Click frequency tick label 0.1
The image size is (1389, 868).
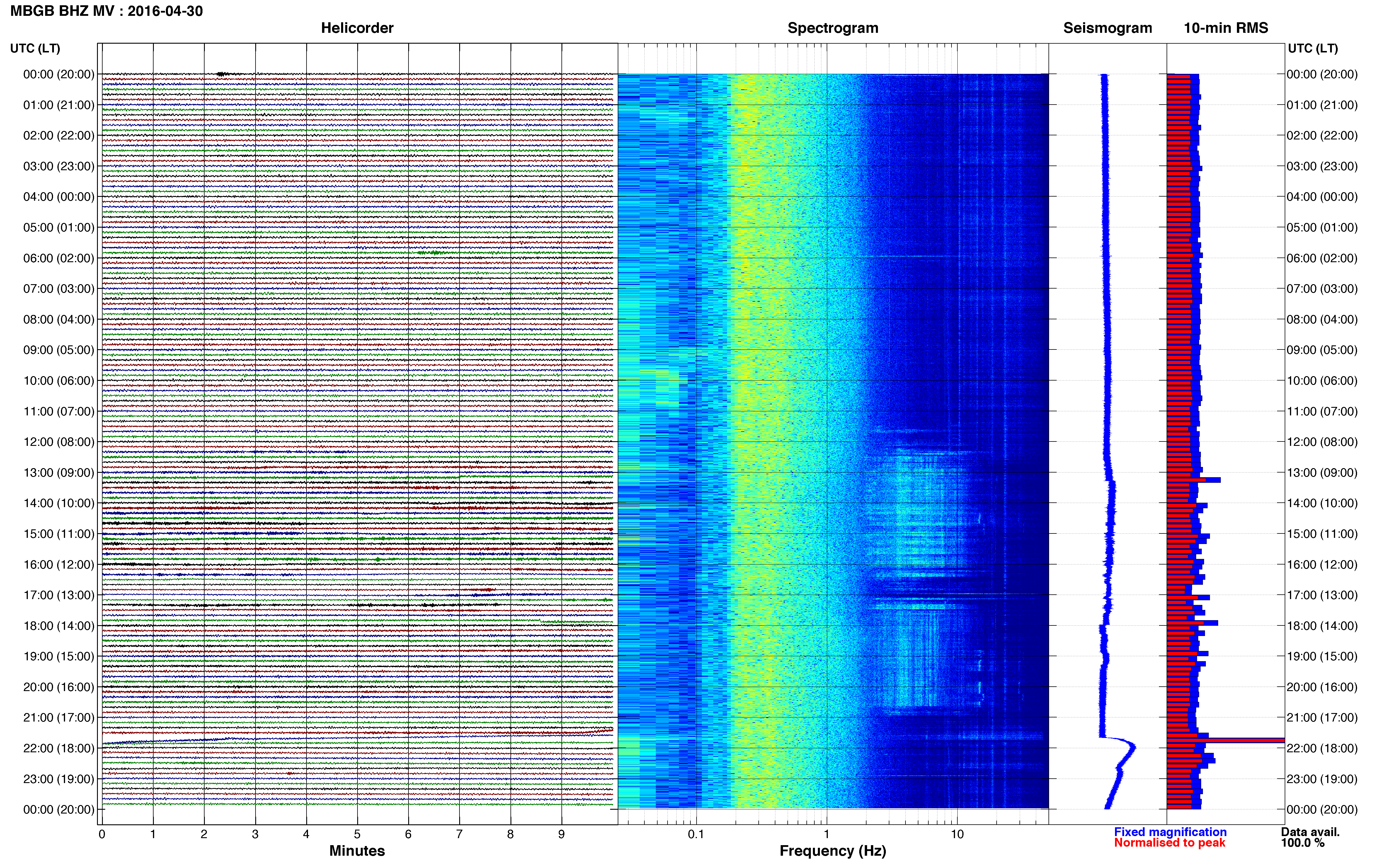(x=696, y=834)
